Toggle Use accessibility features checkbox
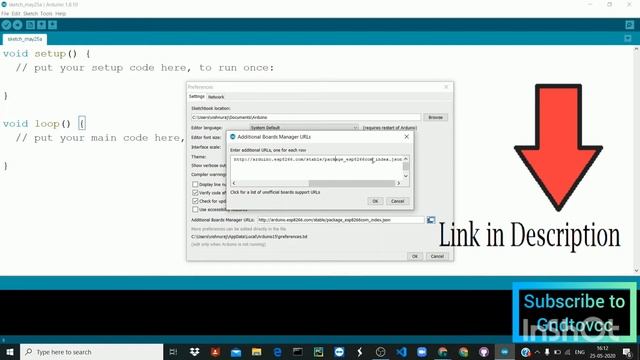The width and height of the screenshot is (640, 360). coord(195,209)
